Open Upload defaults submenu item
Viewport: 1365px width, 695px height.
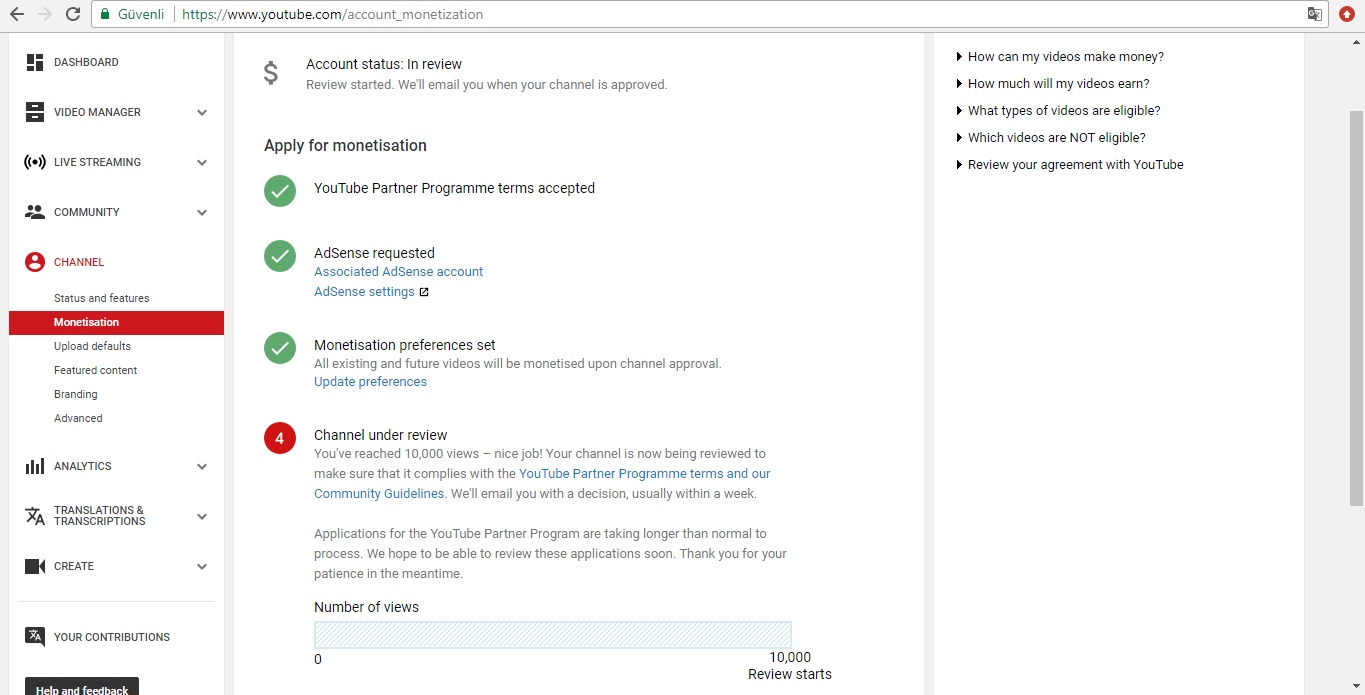(x=92, y=346)
